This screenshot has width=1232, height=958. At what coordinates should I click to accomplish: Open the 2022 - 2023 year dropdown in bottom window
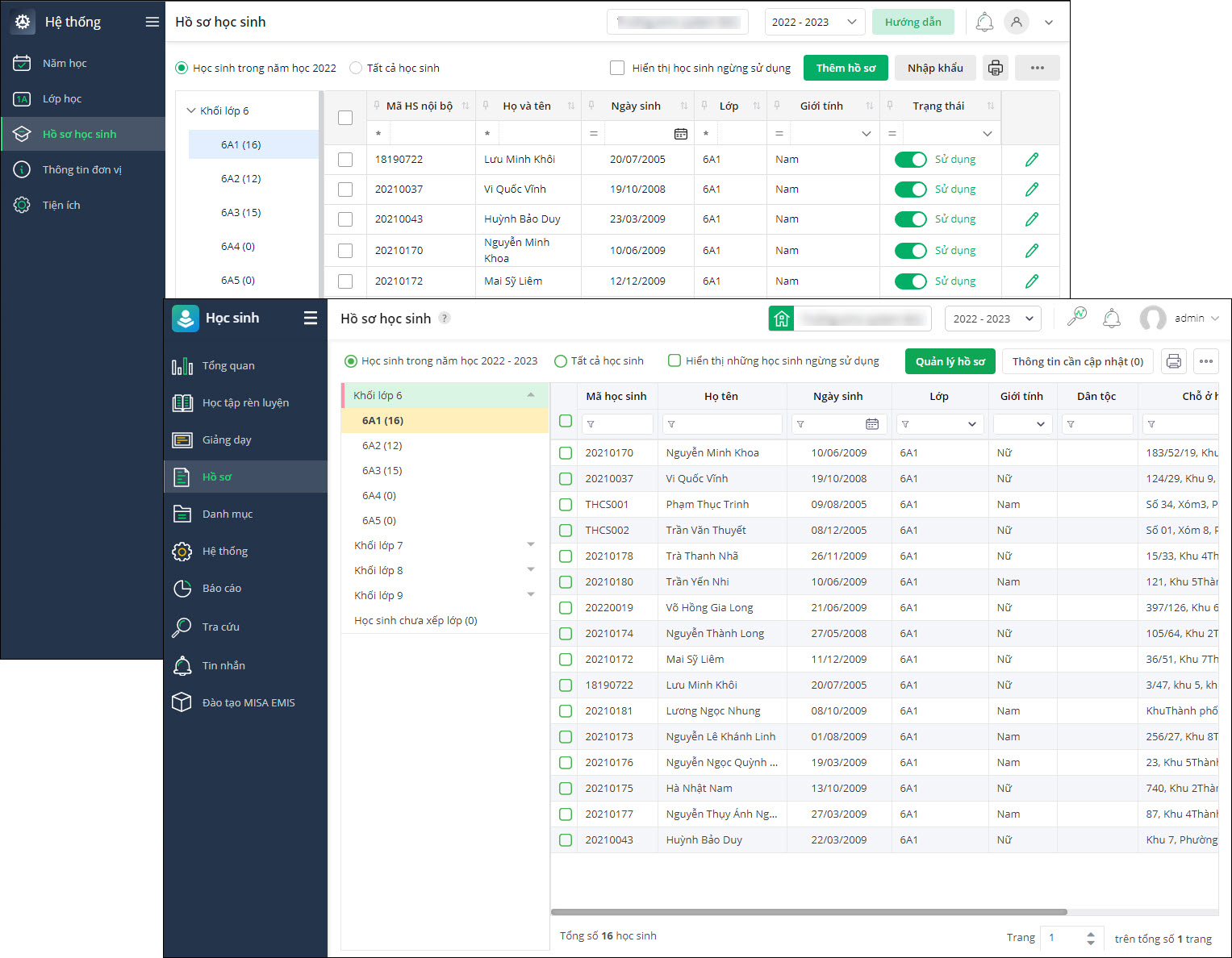point(992,319)
